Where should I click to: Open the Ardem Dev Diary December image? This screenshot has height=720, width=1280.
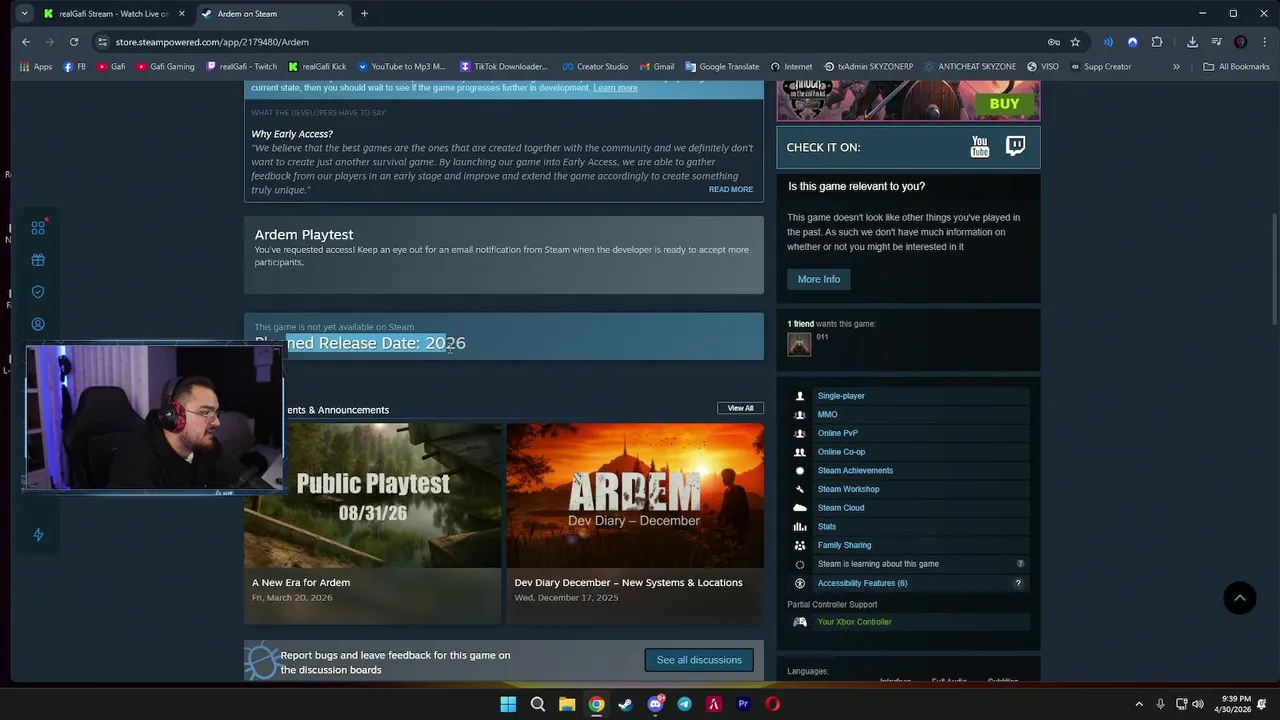(x=635, y=496)
